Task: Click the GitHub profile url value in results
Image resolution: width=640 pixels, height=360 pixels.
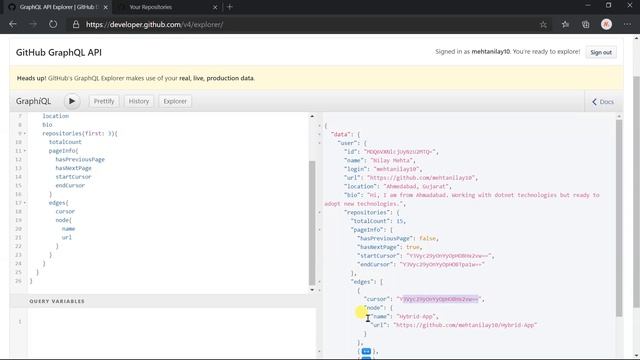Action: tap(421, 178)
